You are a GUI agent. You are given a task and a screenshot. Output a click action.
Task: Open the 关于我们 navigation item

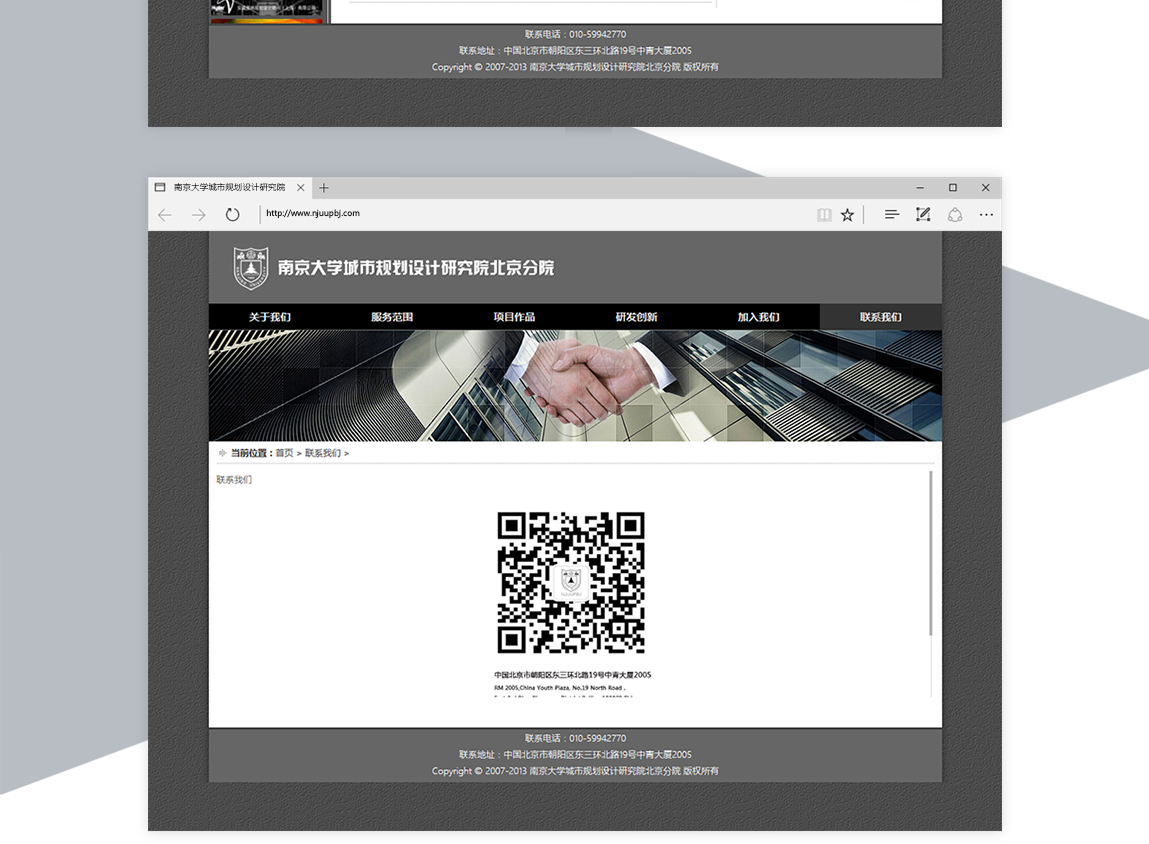pos(270,317)
